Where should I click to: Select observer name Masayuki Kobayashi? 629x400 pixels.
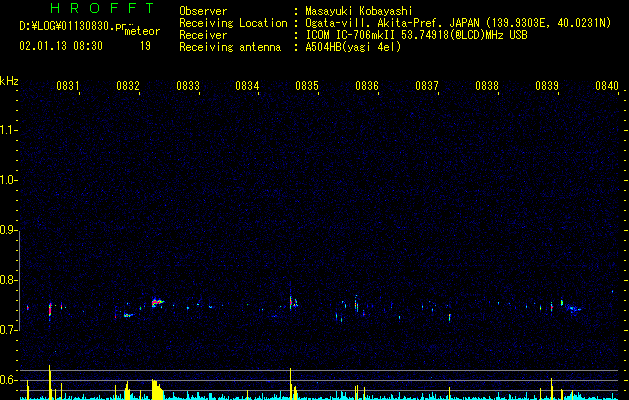point(359,11)
